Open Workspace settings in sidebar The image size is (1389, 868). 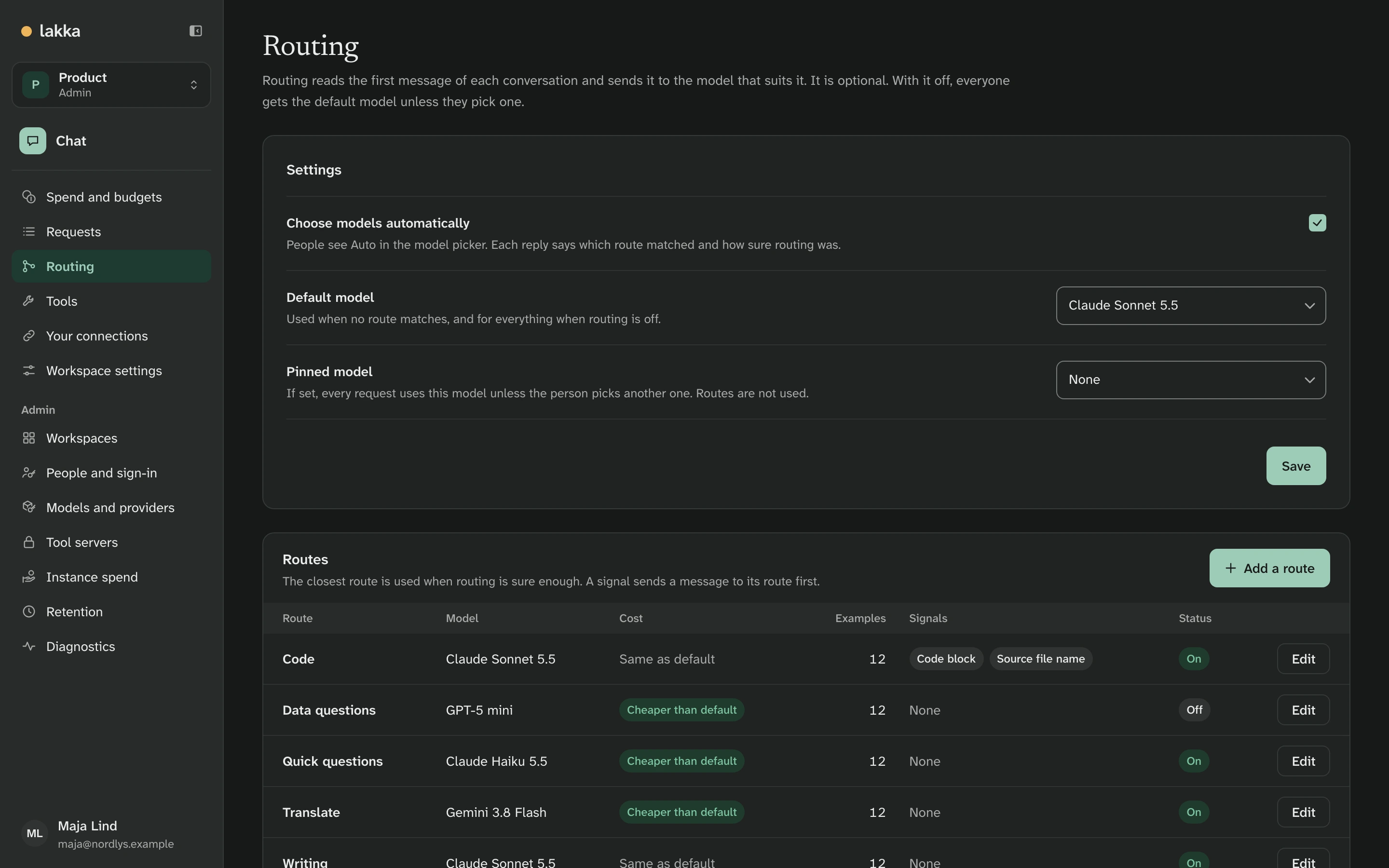pos(111,370)
